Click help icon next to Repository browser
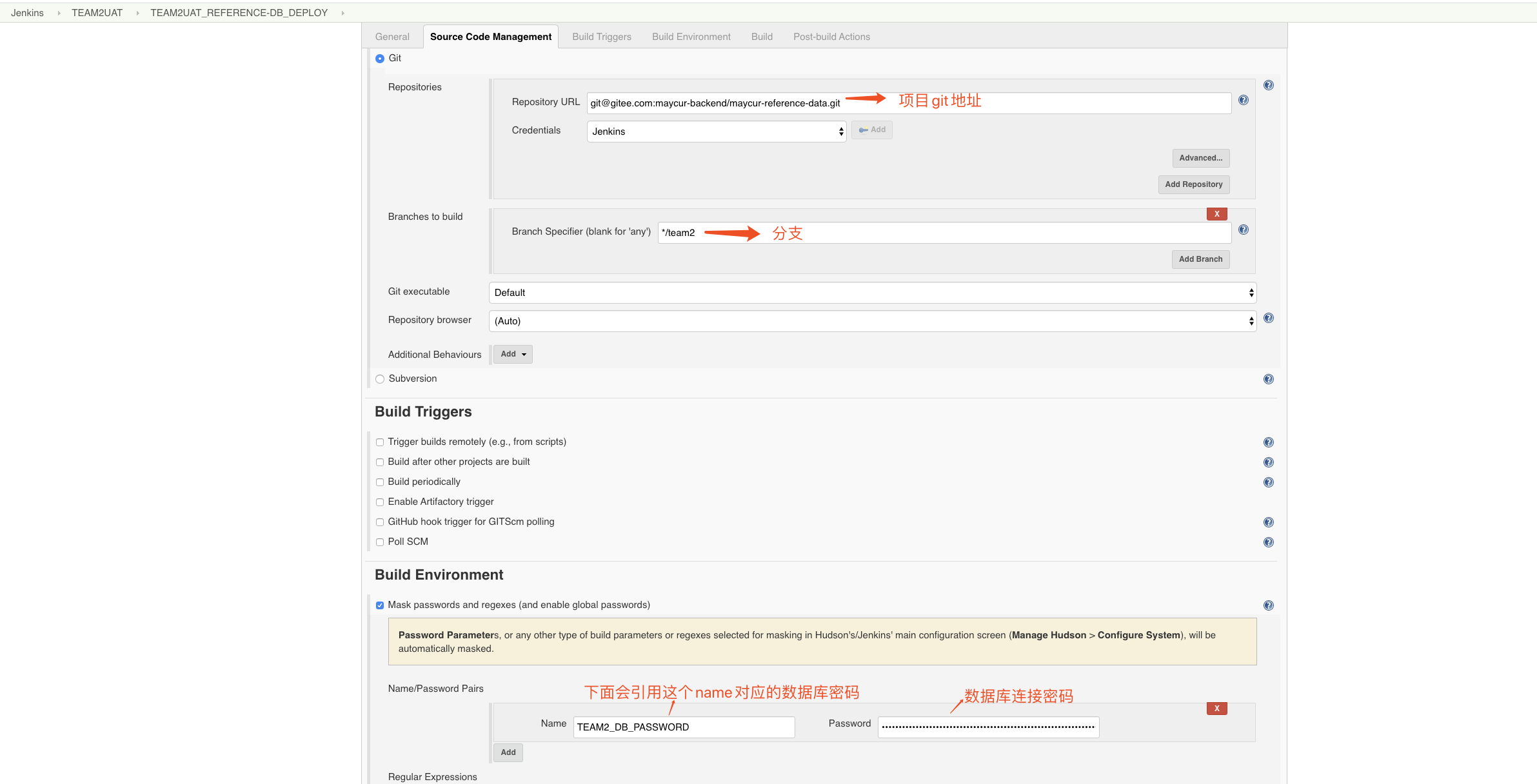 click(1268, 318)
